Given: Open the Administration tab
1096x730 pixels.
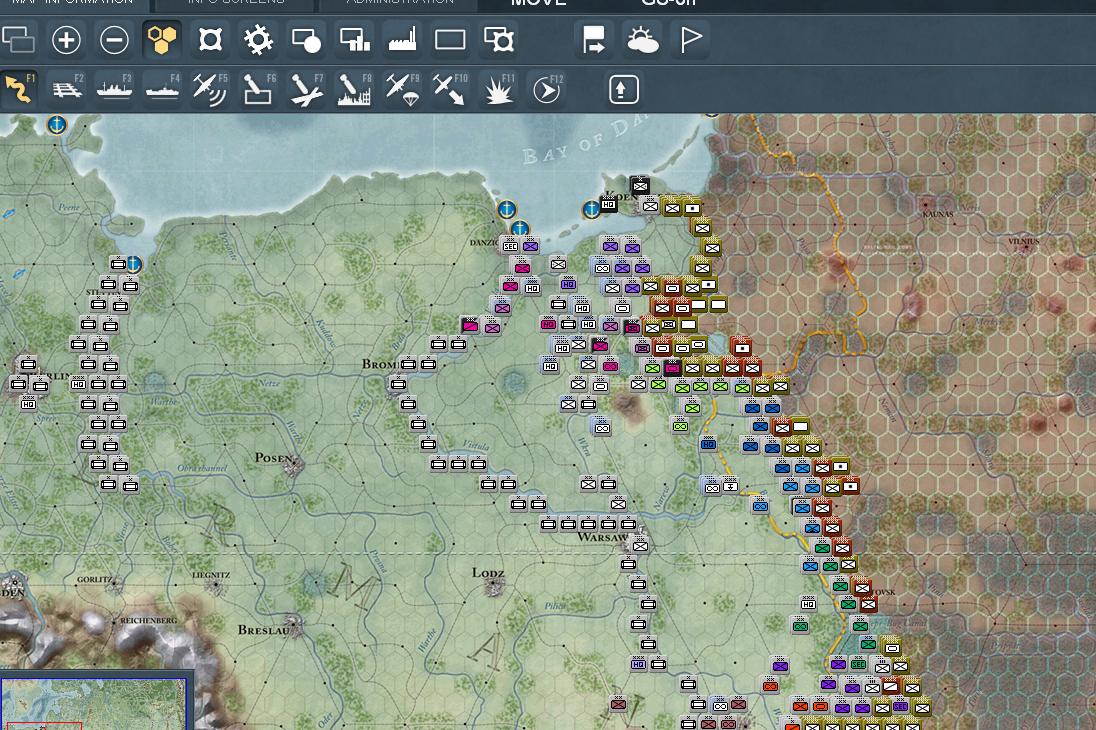Looking at the screenshot, I should 401,3.
